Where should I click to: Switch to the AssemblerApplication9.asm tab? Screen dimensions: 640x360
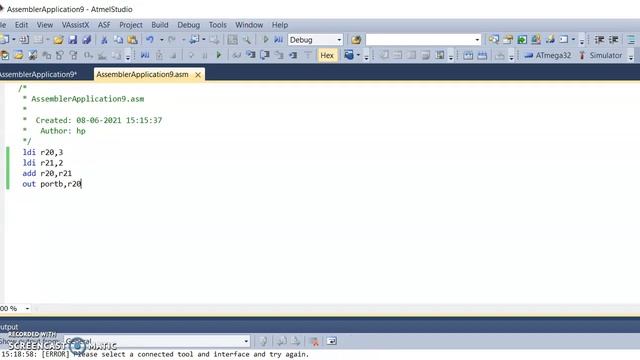(x=142, y=74)
